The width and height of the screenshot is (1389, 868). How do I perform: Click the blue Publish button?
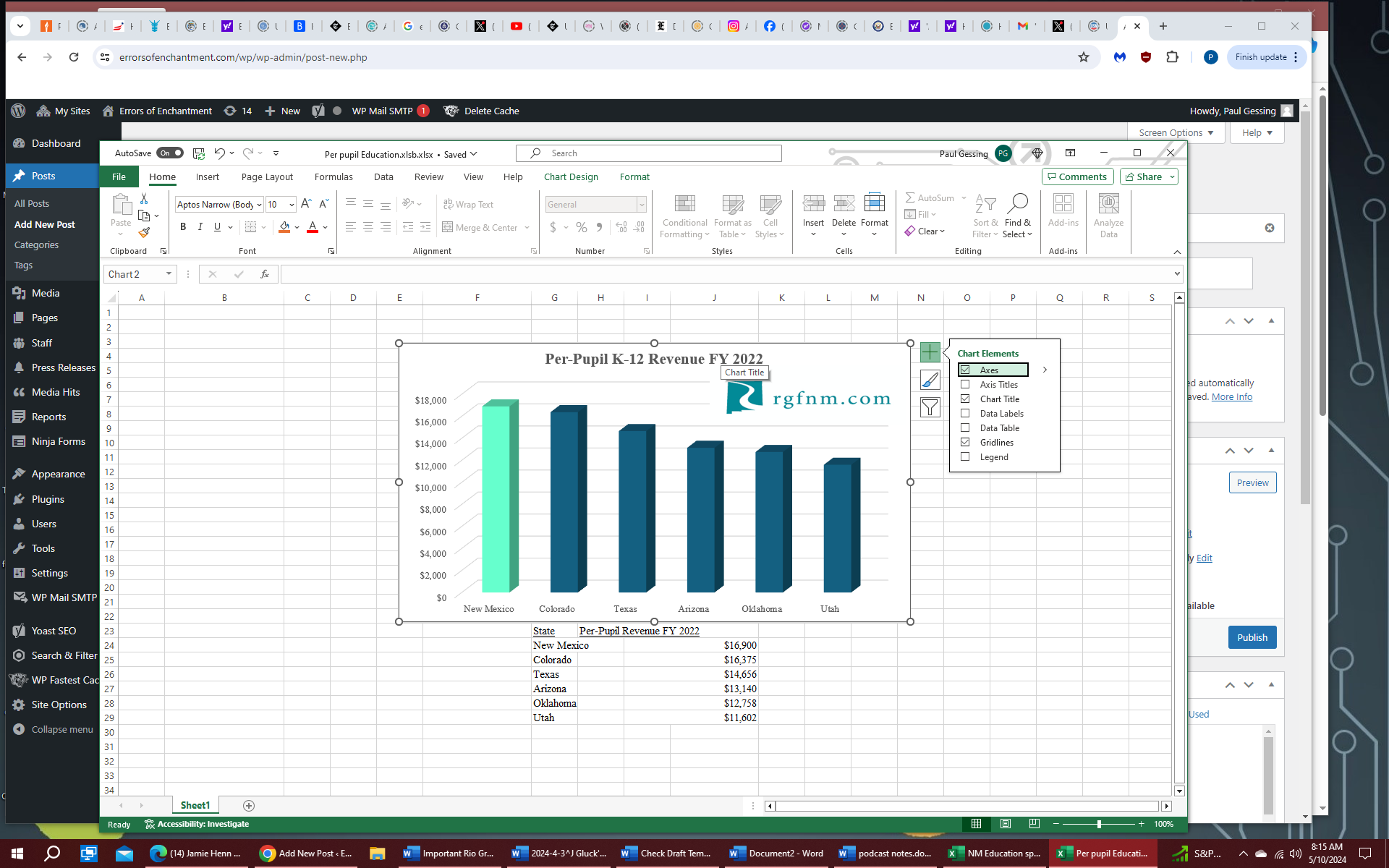1252,637
